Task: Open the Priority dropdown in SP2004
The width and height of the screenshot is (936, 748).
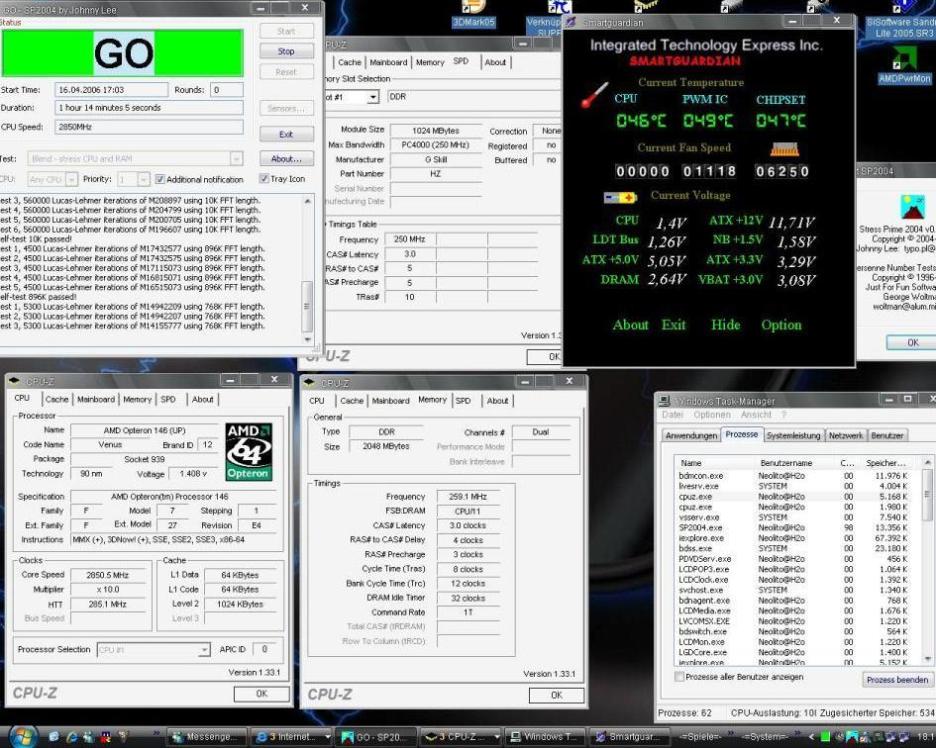Action: 144,179
